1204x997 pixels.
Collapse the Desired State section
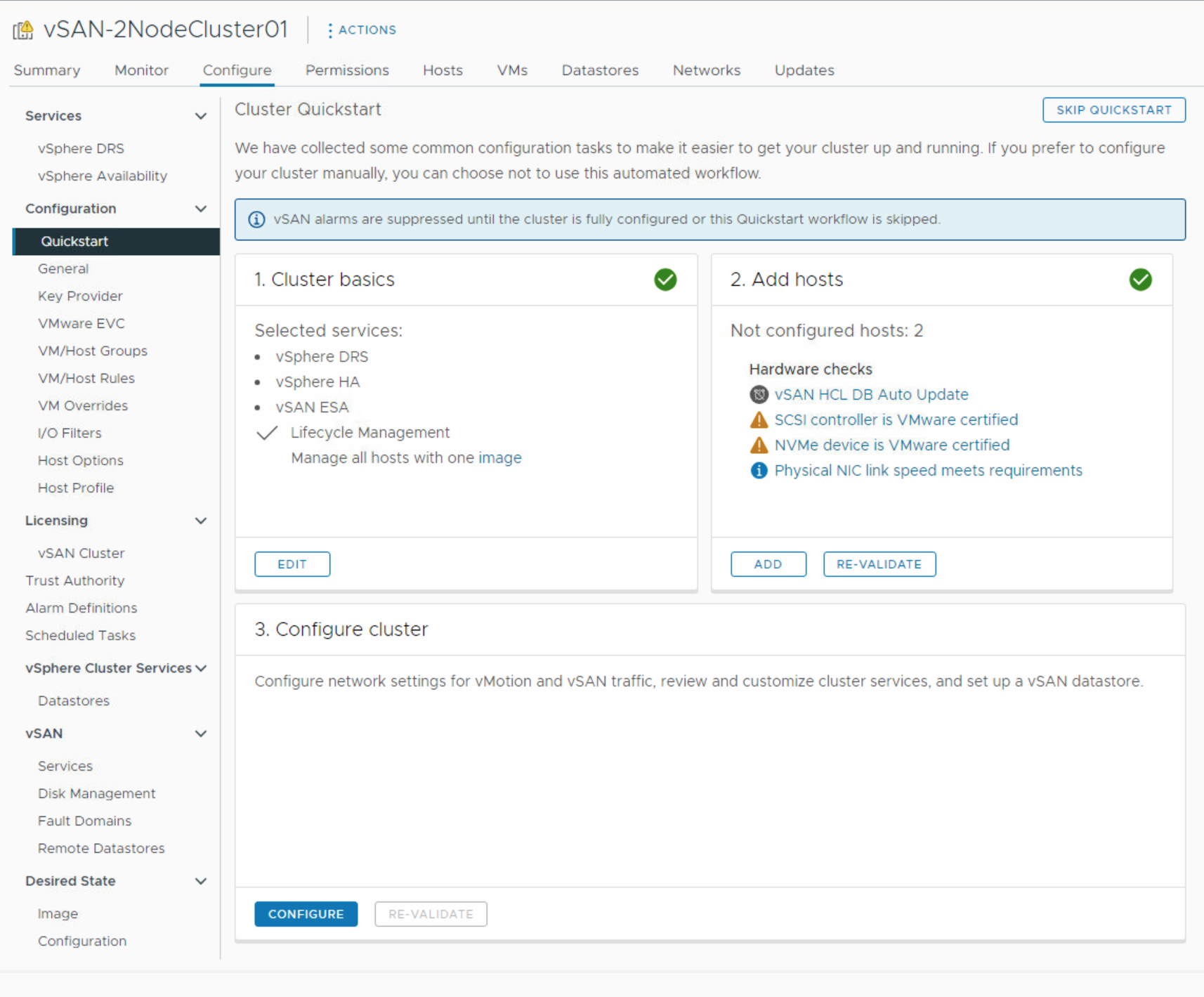tap(202, 881)
